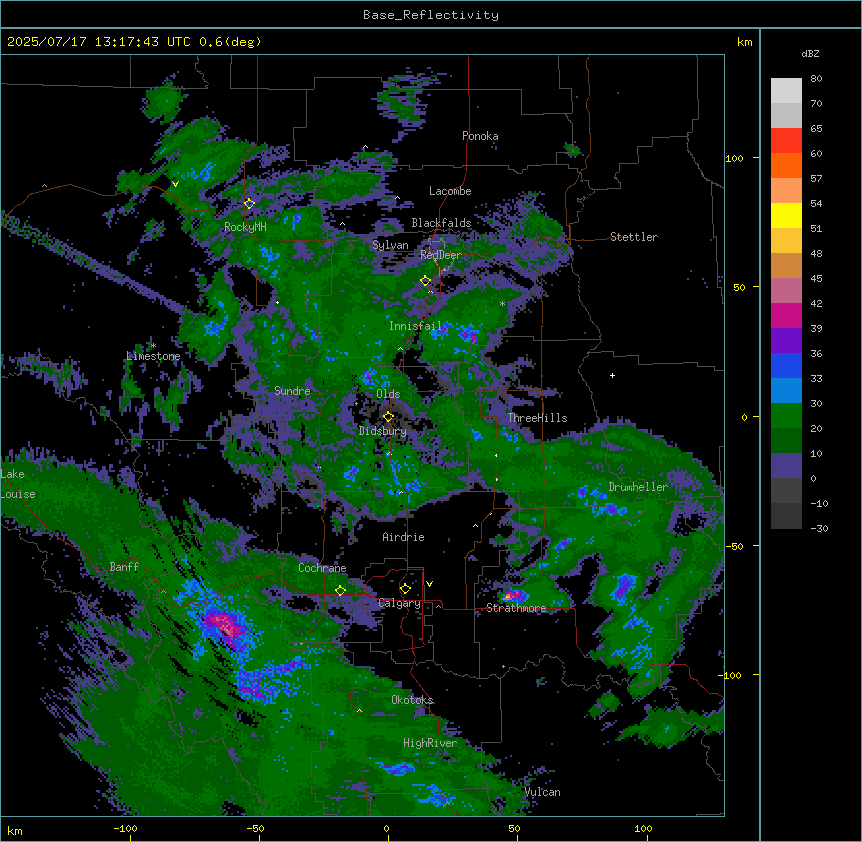Click the dBZ legend heading
862x842 pixels.
pos(810,54)
